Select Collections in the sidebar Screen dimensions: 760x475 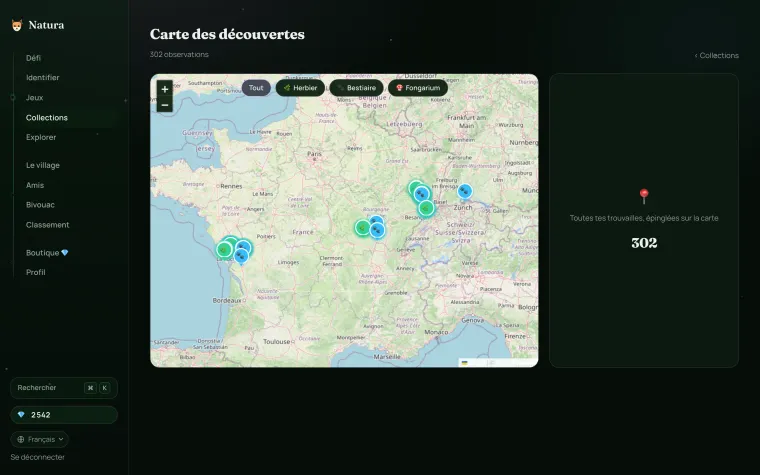[x=47, y=118]
